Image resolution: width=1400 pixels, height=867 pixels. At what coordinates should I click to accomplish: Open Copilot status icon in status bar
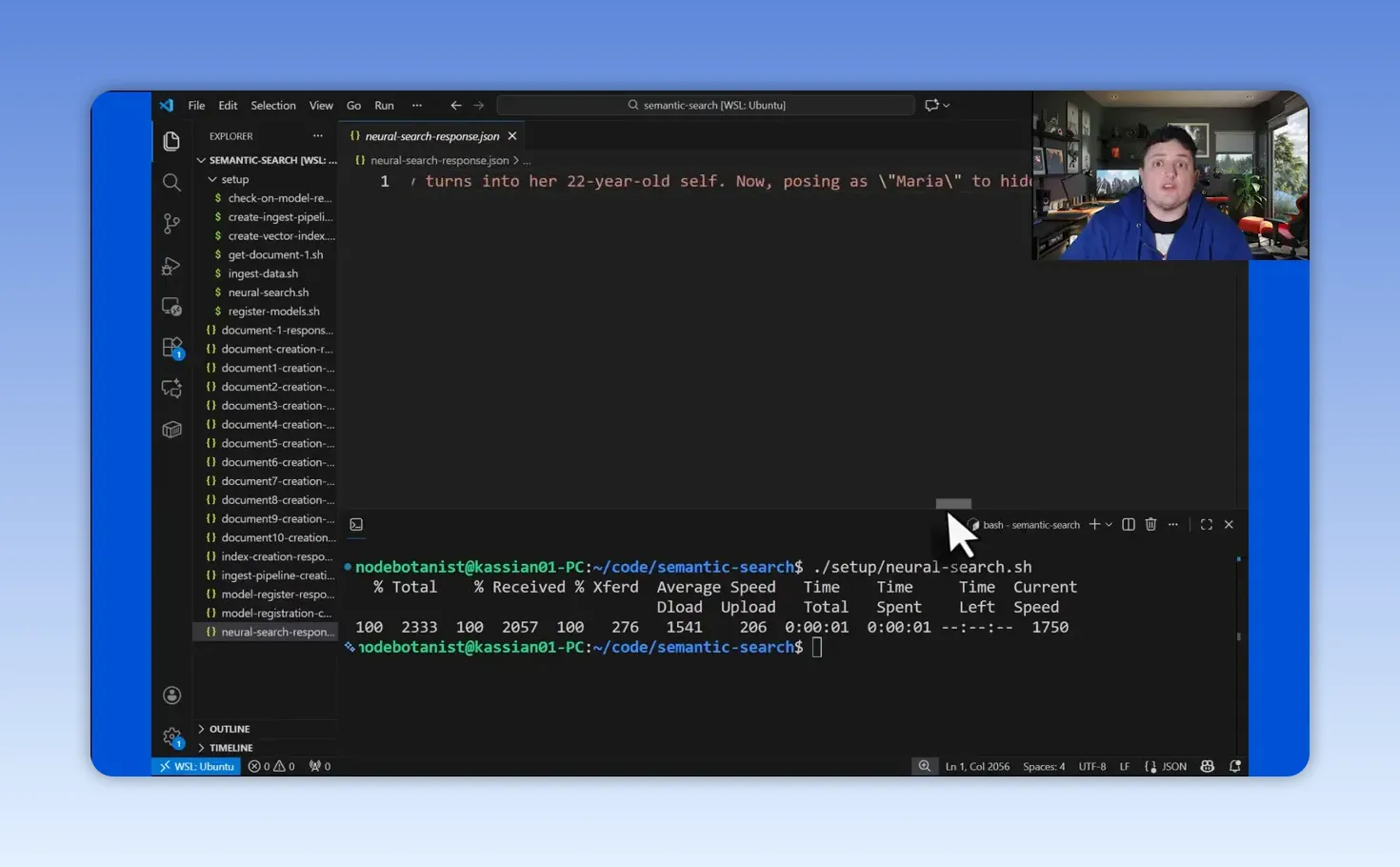[x=1208, y=766]
